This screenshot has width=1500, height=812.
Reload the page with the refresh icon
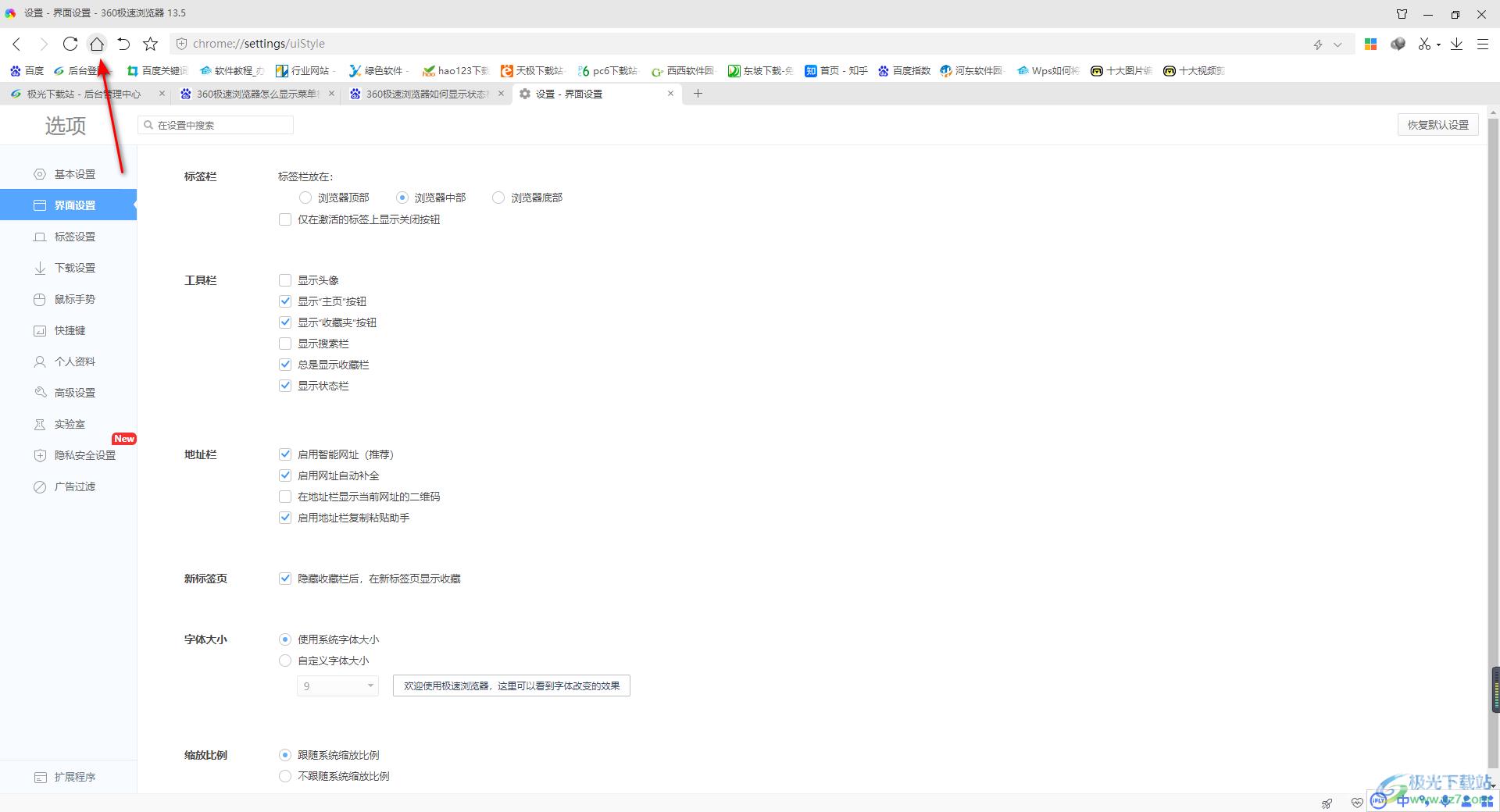click(x=70, y=44)
